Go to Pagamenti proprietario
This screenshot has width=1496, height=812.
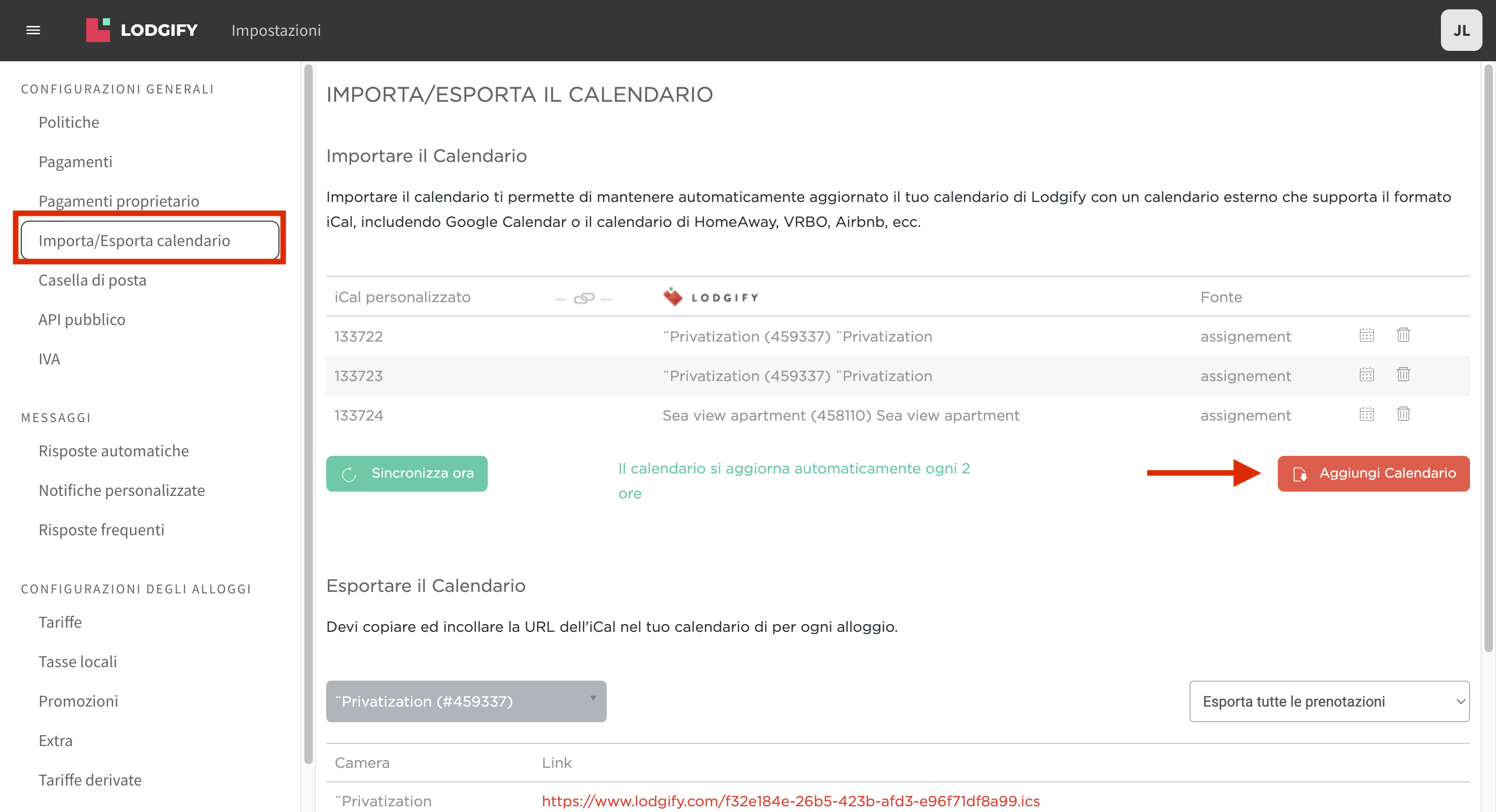pos(118,201)
